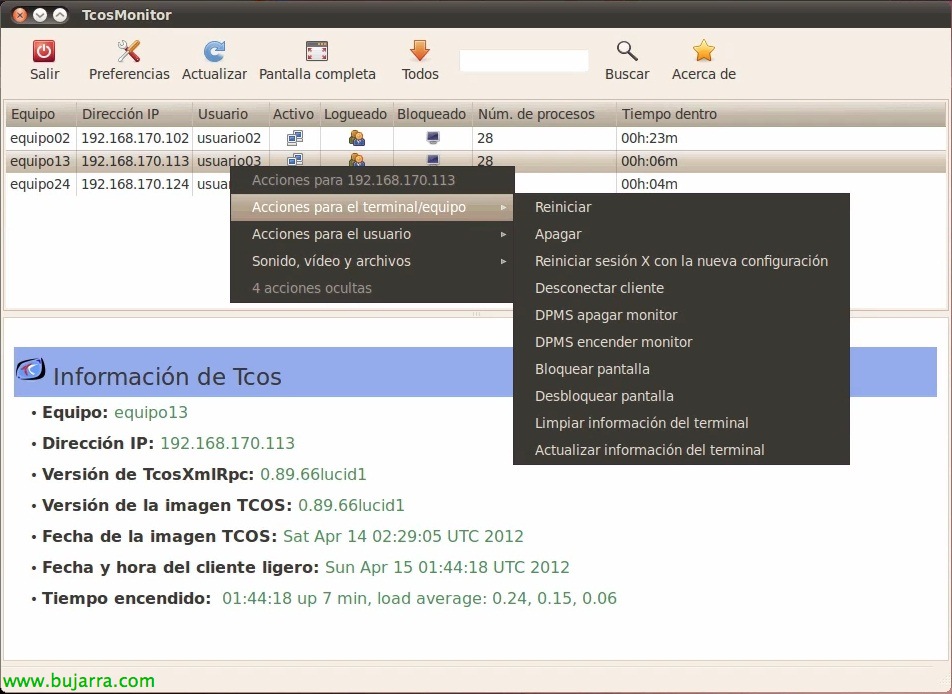Click the Versión de TcosXmlRpc value 0.89.66lucid1
The image size is (952, 694).
(313, 474)
